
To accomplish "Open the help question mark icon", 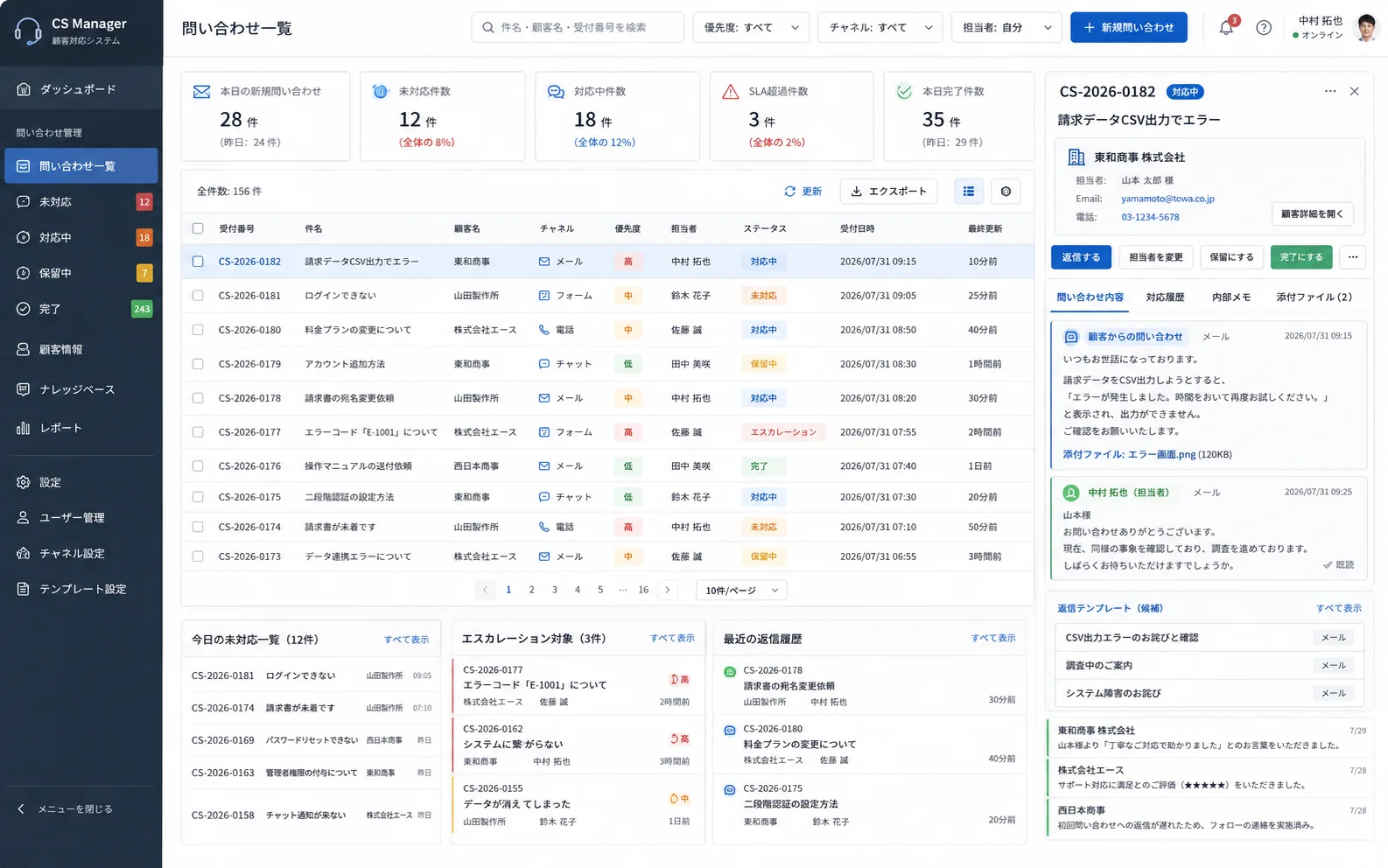I will (x=1264, y=28).
